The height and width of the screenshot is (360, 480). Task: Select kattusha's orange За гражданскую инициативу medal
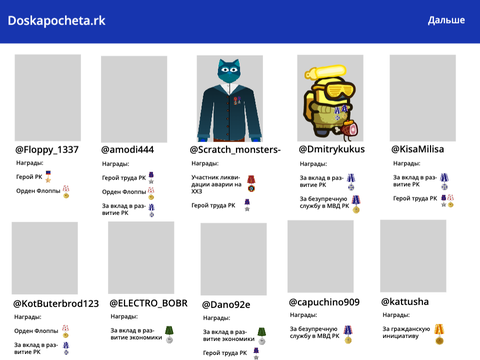click(x=439, y=334)
